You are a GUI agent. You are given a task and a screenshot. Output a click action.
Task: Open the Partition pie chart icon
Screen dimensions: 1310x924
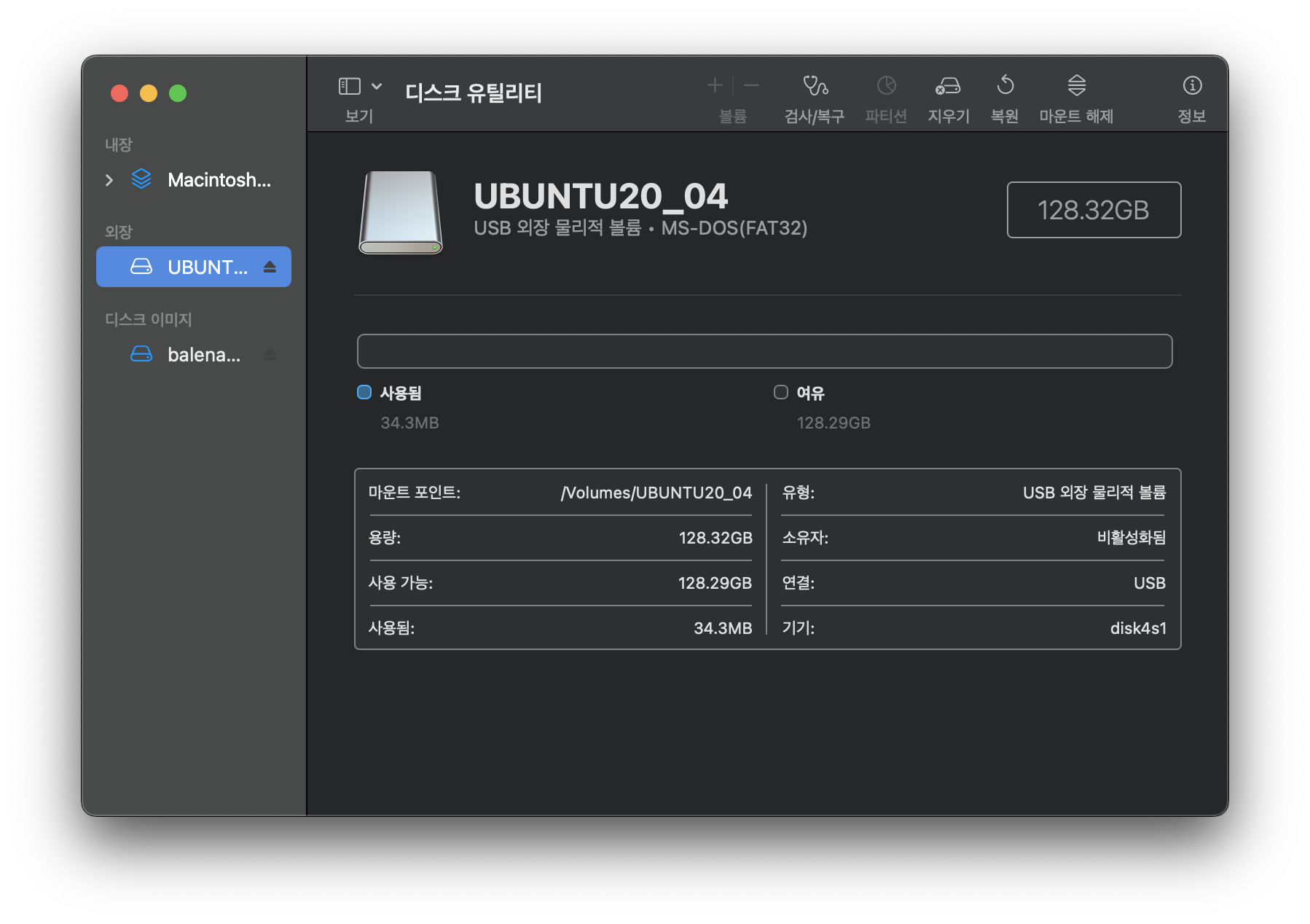(x=886, y=86)
